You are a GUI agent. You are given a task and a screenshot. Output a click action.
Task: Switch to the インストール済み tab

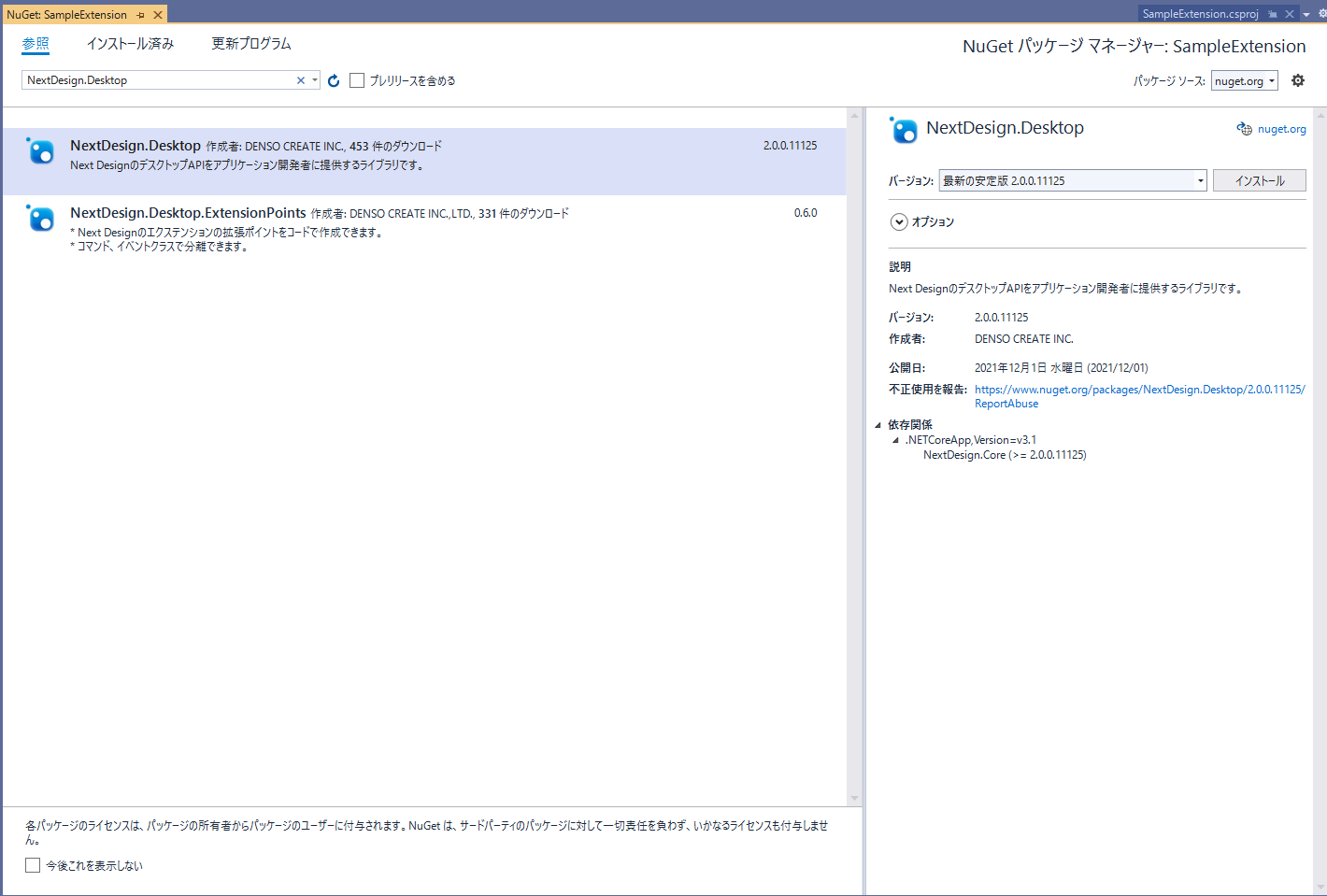(x=130, y=44)
